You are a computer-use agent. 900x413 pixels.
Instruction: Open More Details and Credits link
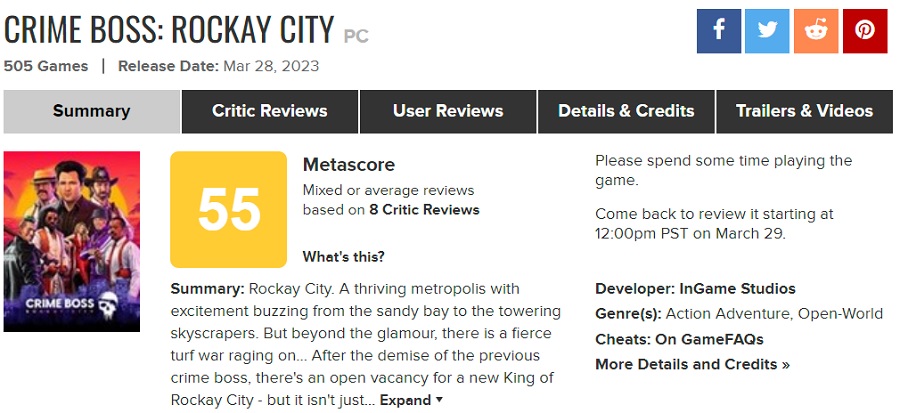(692, 364)
